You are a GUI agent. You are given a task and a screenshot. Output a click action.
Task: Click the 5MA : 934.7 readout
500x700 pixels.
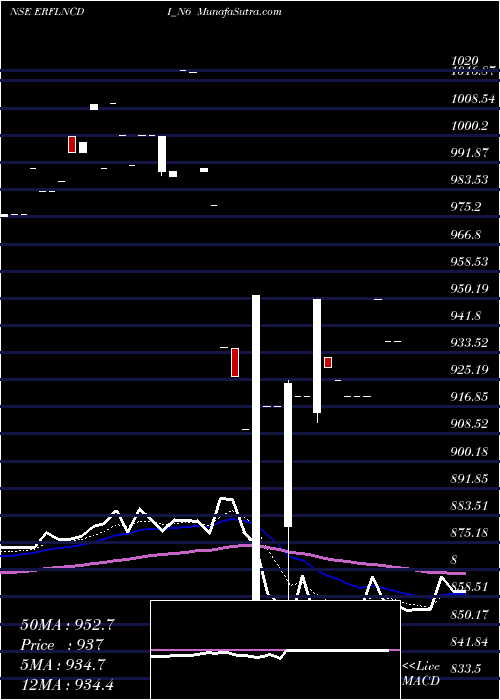pyautogui.click(x=63, y=664)
